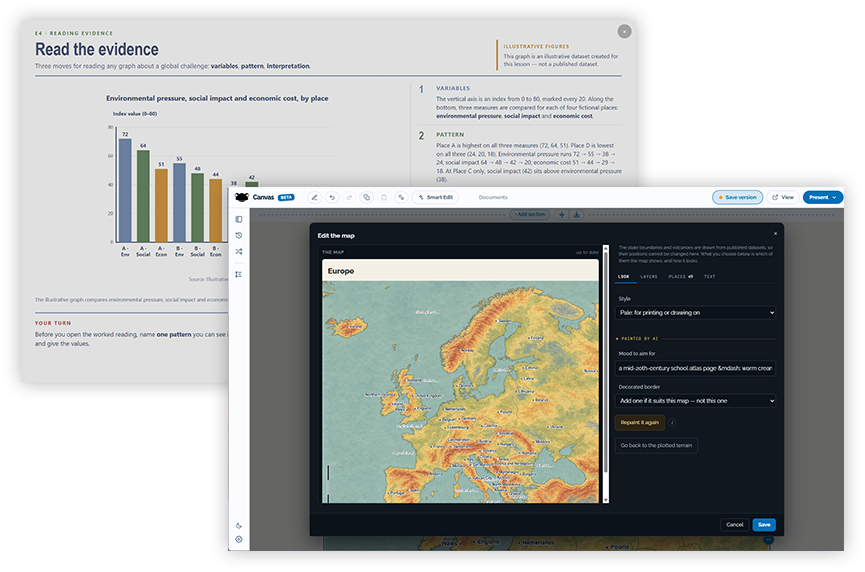Screen dimensions: 865x572
Task: Select the pencil edit tool in toolbar
Action: tap(314, 197)
